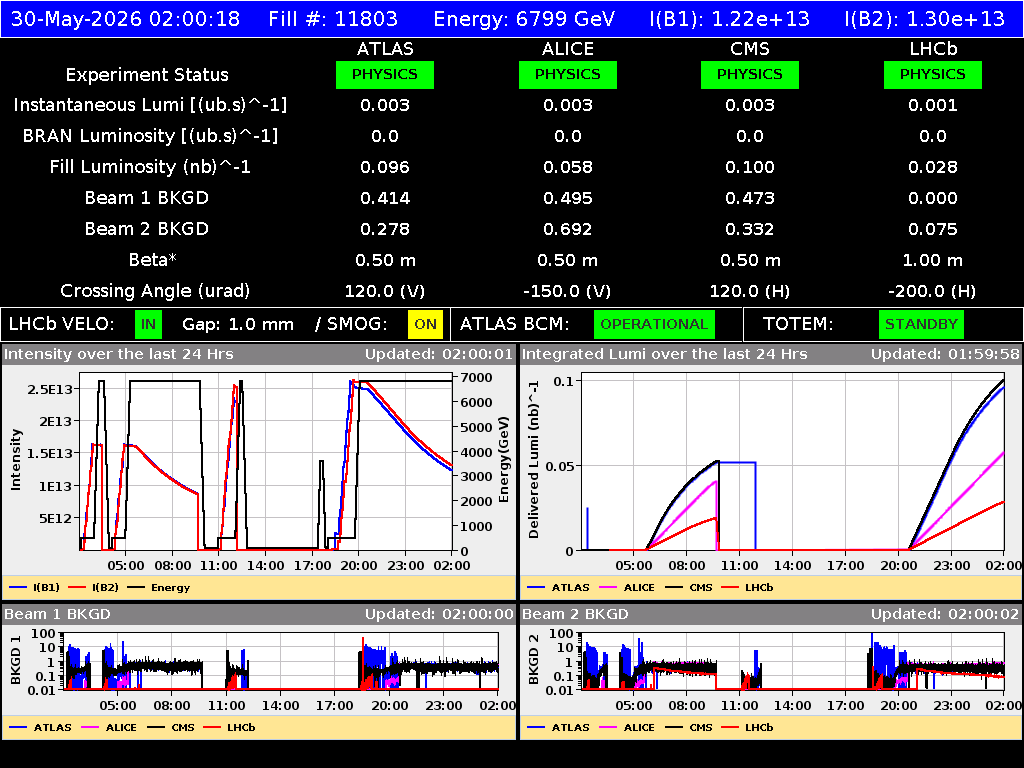Click ALICE legend in Beam 2 BKGD chart
Image resolution: width=1024 pixels, height=768 pixels.
pos(627,728)
